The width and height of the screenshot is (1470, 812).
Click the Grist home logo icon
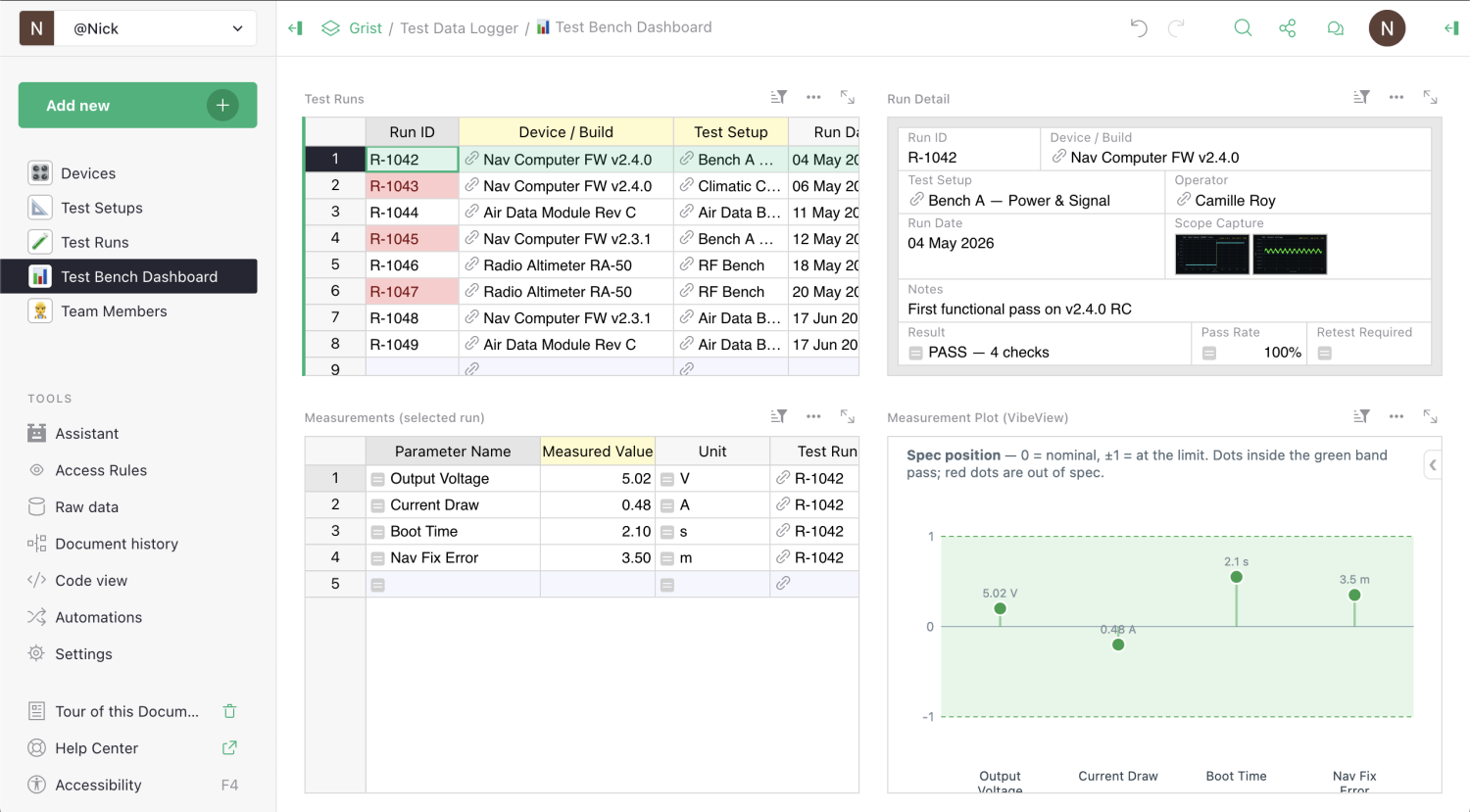(330, 28)
